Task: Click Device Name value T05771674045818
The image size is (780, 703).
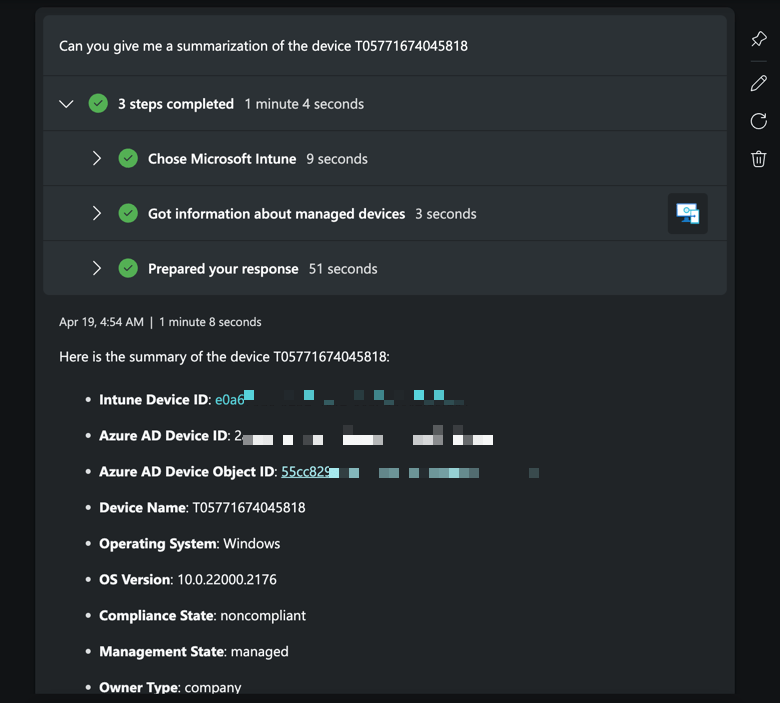Action: pos(249,508)
